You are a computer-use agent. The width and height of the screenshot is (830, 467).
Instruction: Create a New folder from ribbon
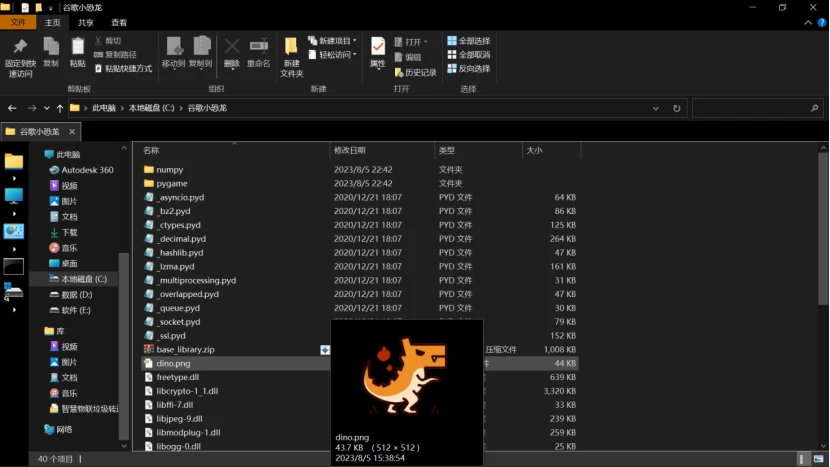tap(291, 57)
